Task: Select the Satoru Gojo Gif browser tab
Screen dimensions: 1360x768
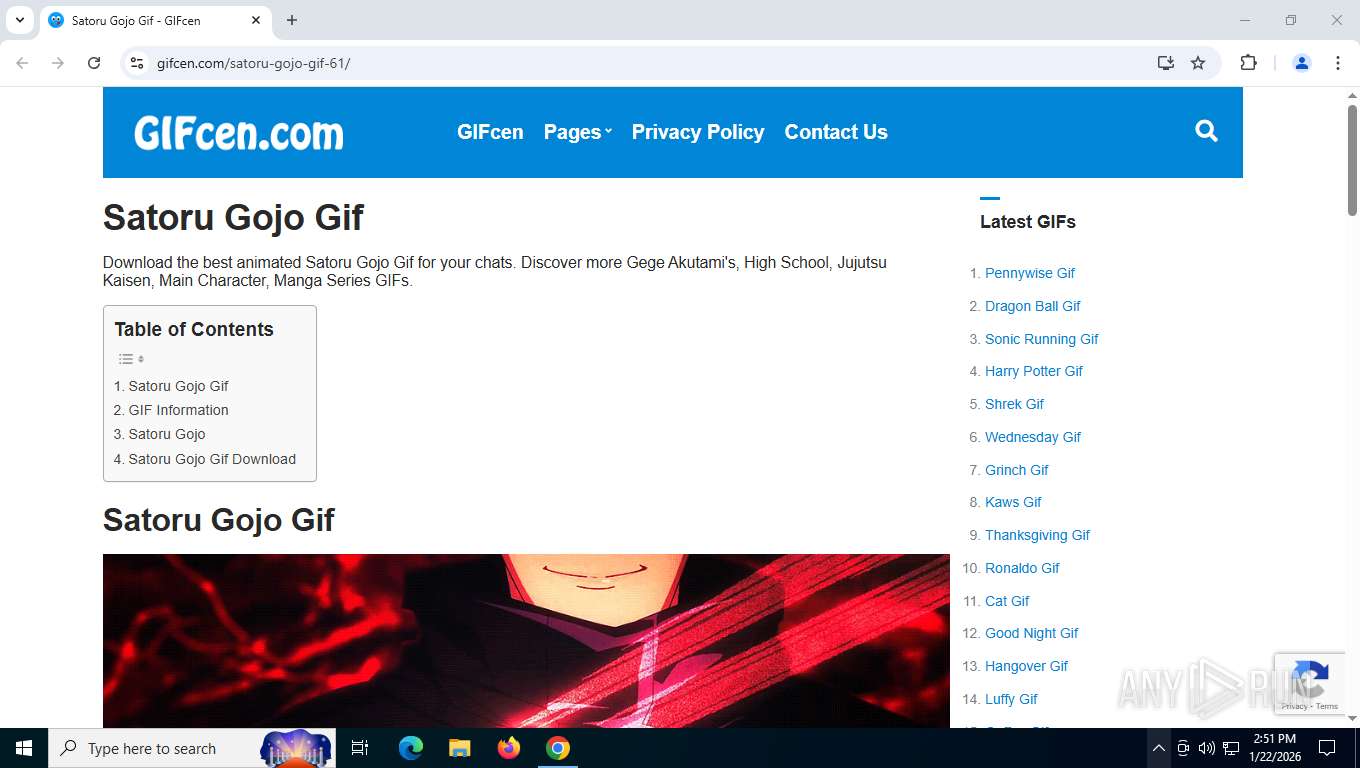Action: [155, 20]
